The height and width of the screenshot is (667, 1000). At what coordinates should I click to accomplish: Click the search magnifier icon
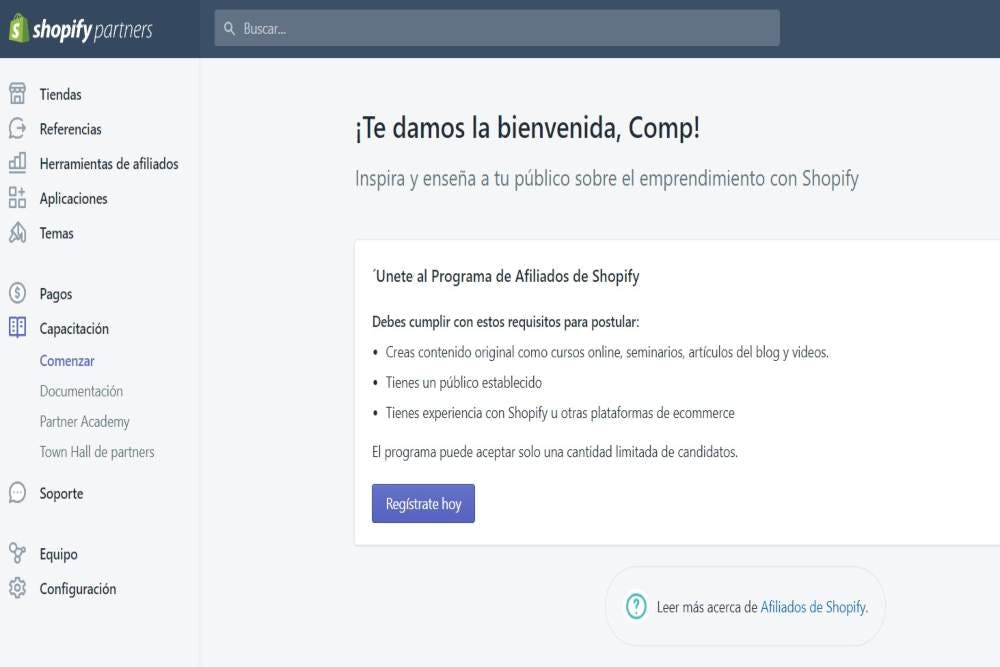point(230,28)
